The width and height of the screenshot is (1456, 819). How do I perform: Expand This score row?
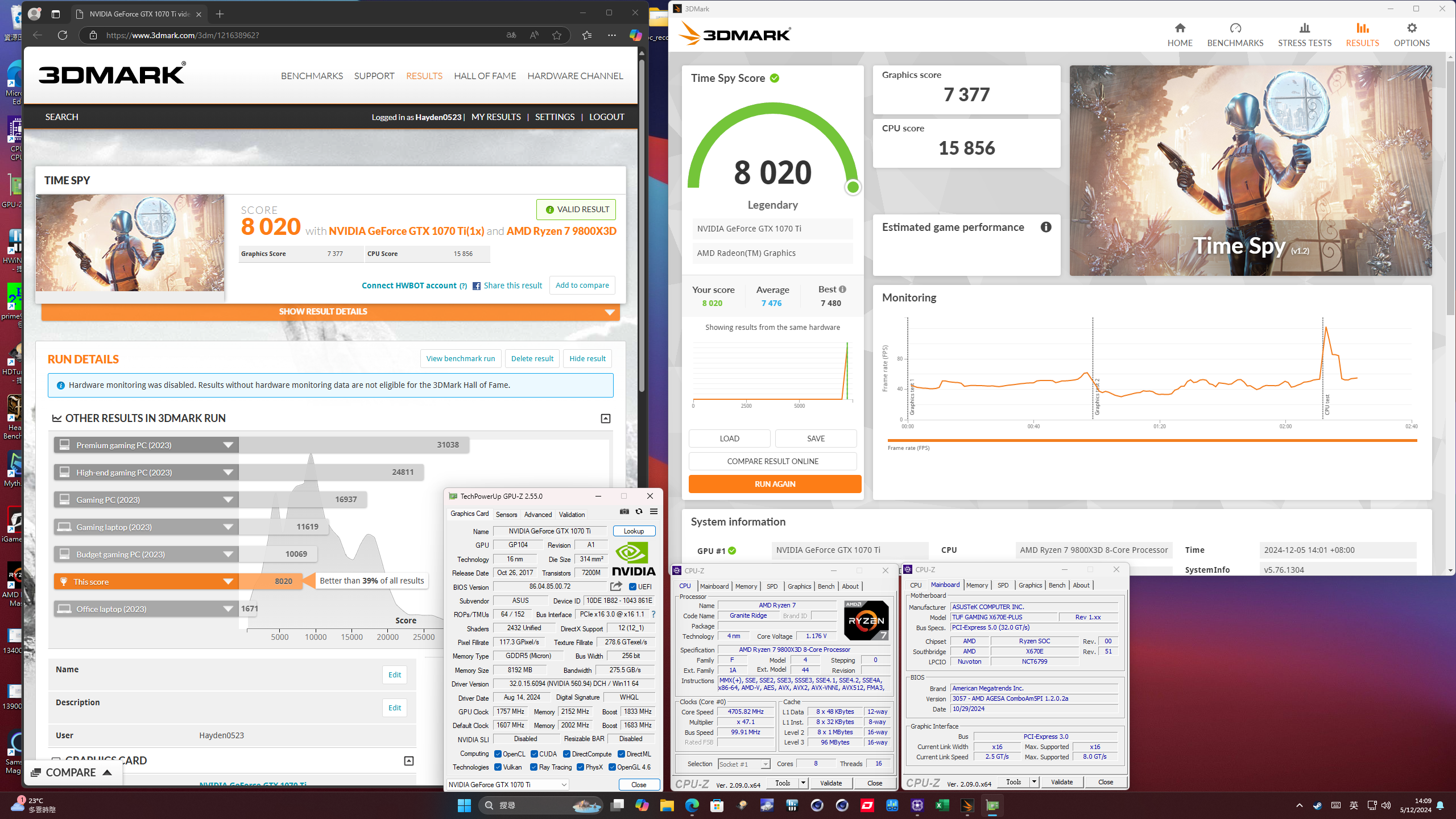click(x=228, y=582)
